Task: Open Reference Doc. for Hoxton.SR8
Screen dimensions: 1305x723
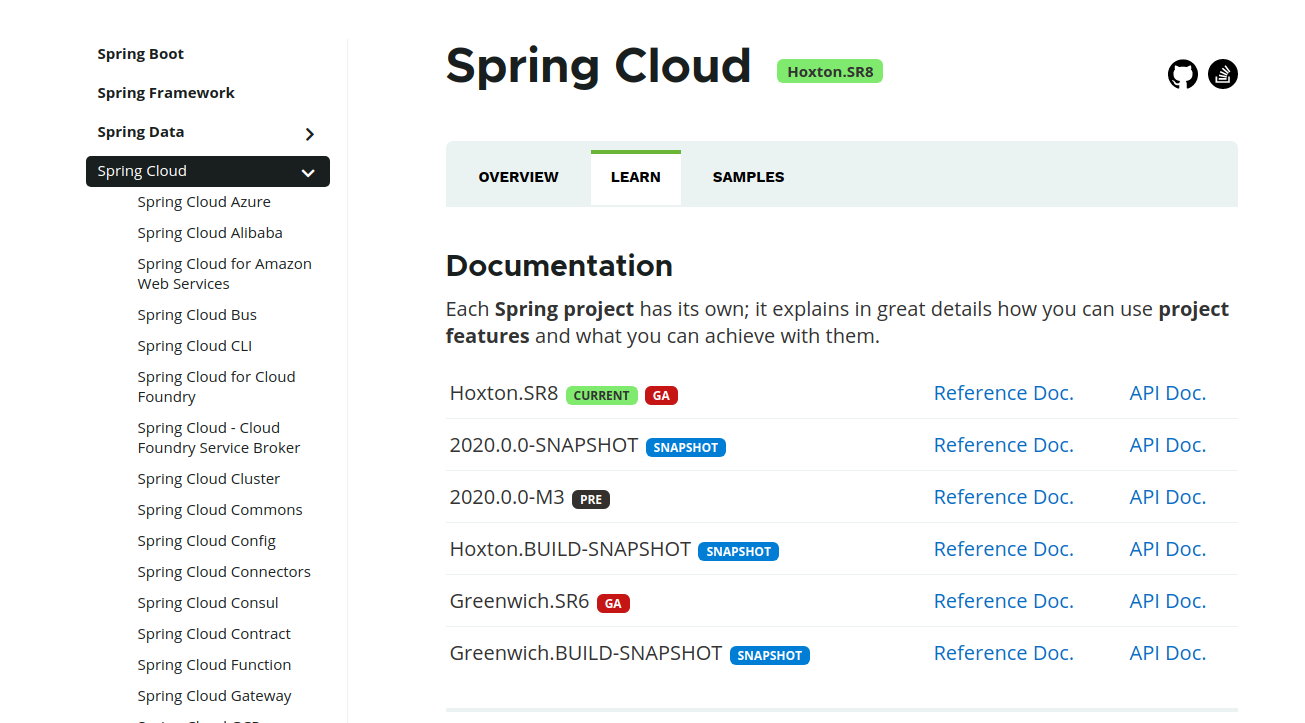Action: (x=1003, y=393)
